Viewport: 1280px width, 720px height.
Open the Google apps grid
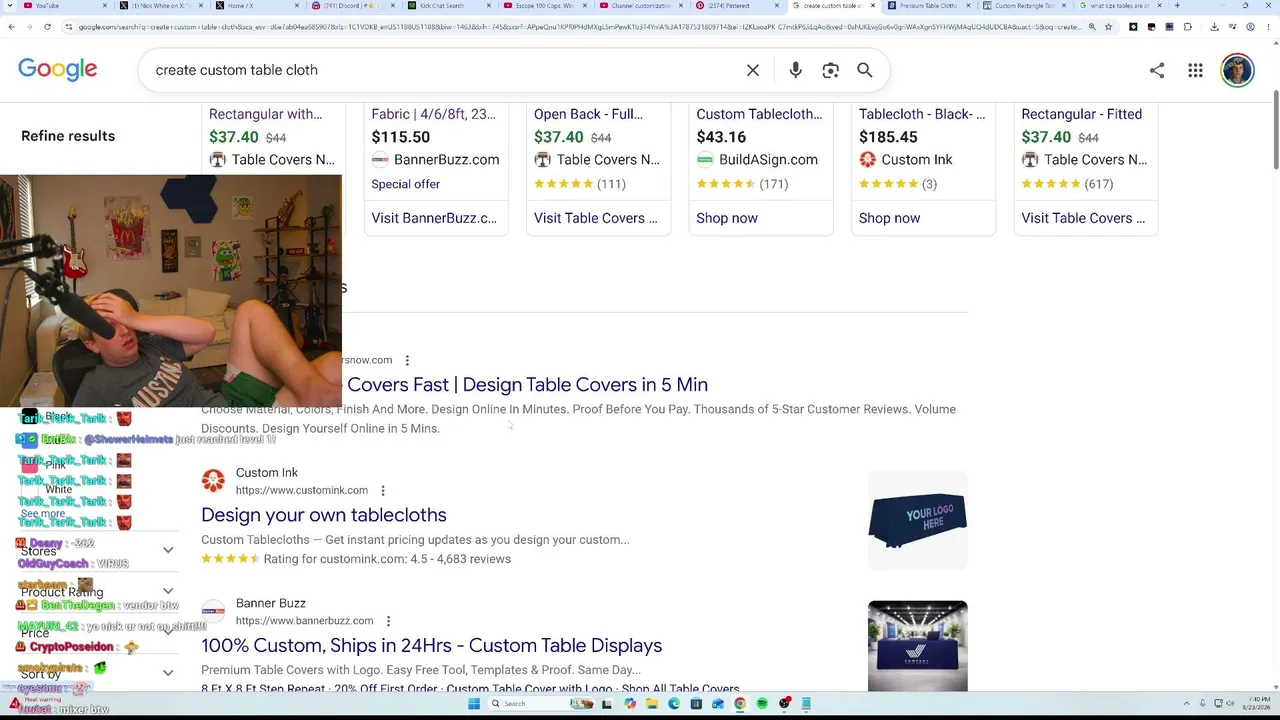(1195, 70)
